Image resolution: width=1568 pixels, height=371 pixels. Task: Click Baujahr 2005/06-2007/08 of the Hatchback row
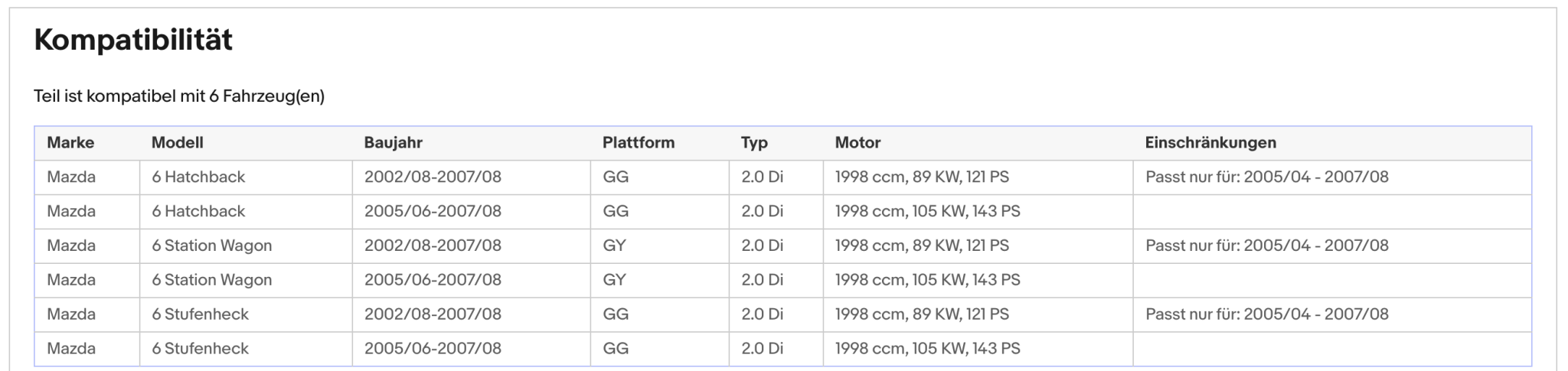(433, 211)
